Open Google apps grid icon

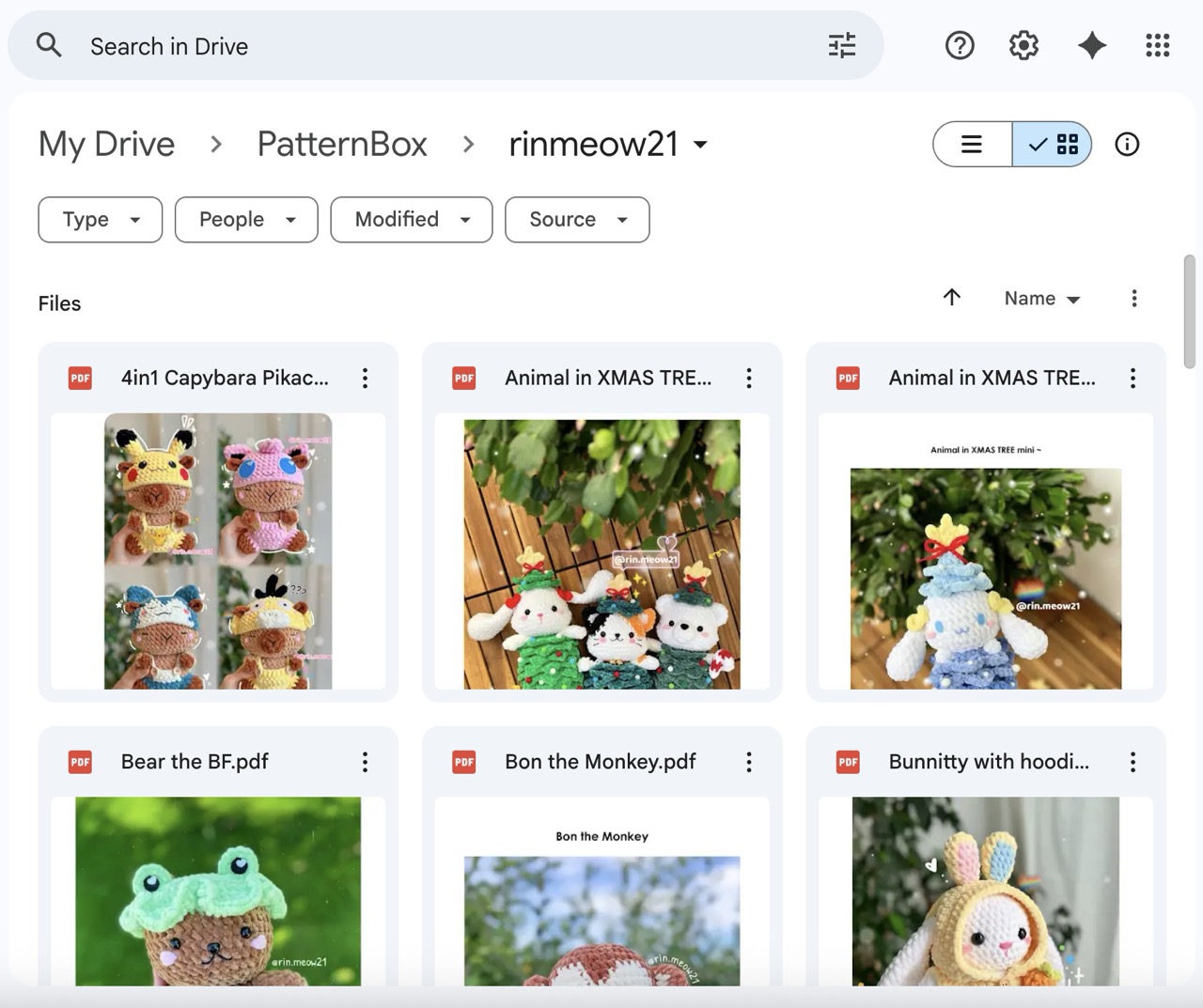pos(1158,45)
